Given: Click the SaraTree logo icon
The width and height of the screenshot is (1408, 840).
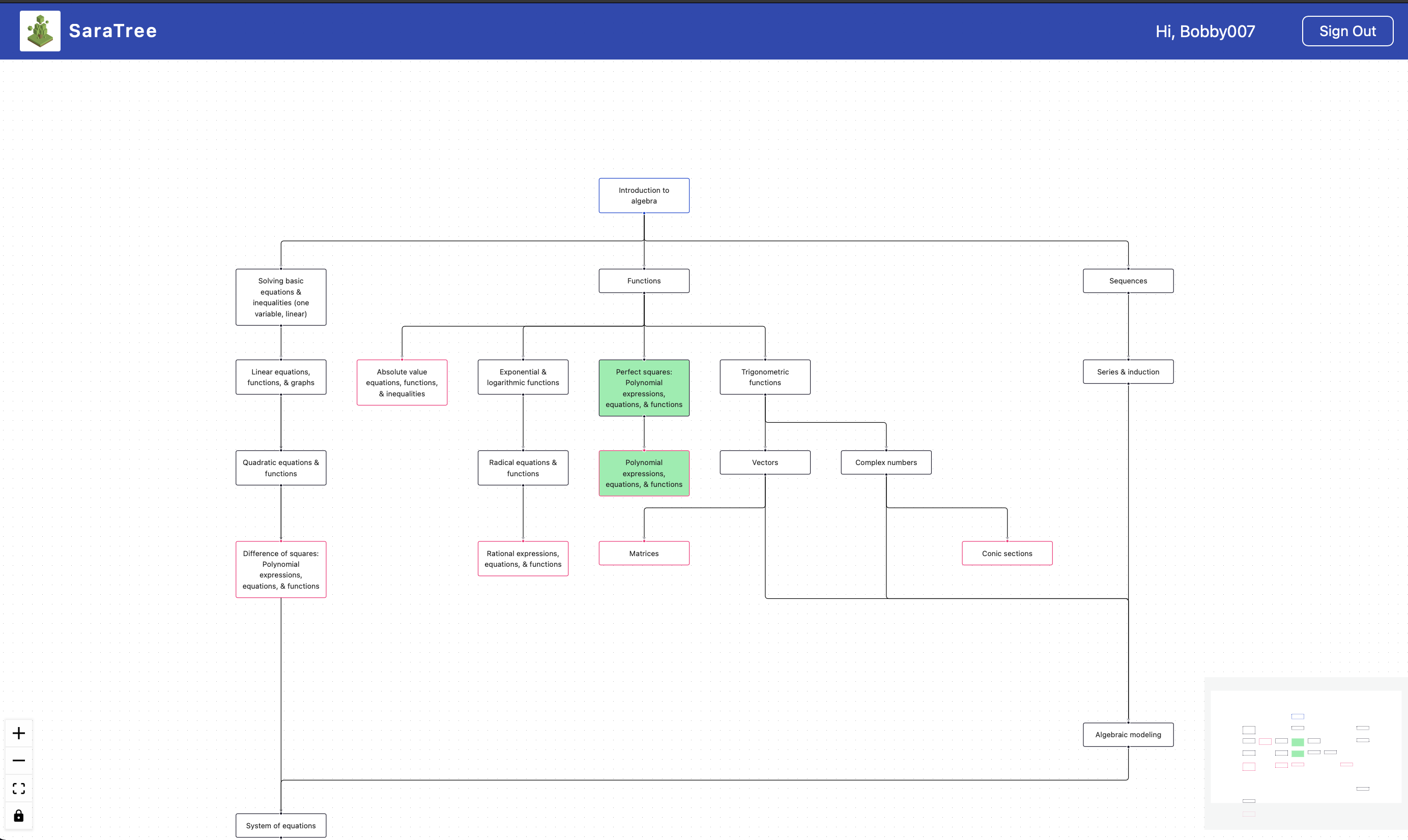Looking at the screenshot, I should coord(40,31).
